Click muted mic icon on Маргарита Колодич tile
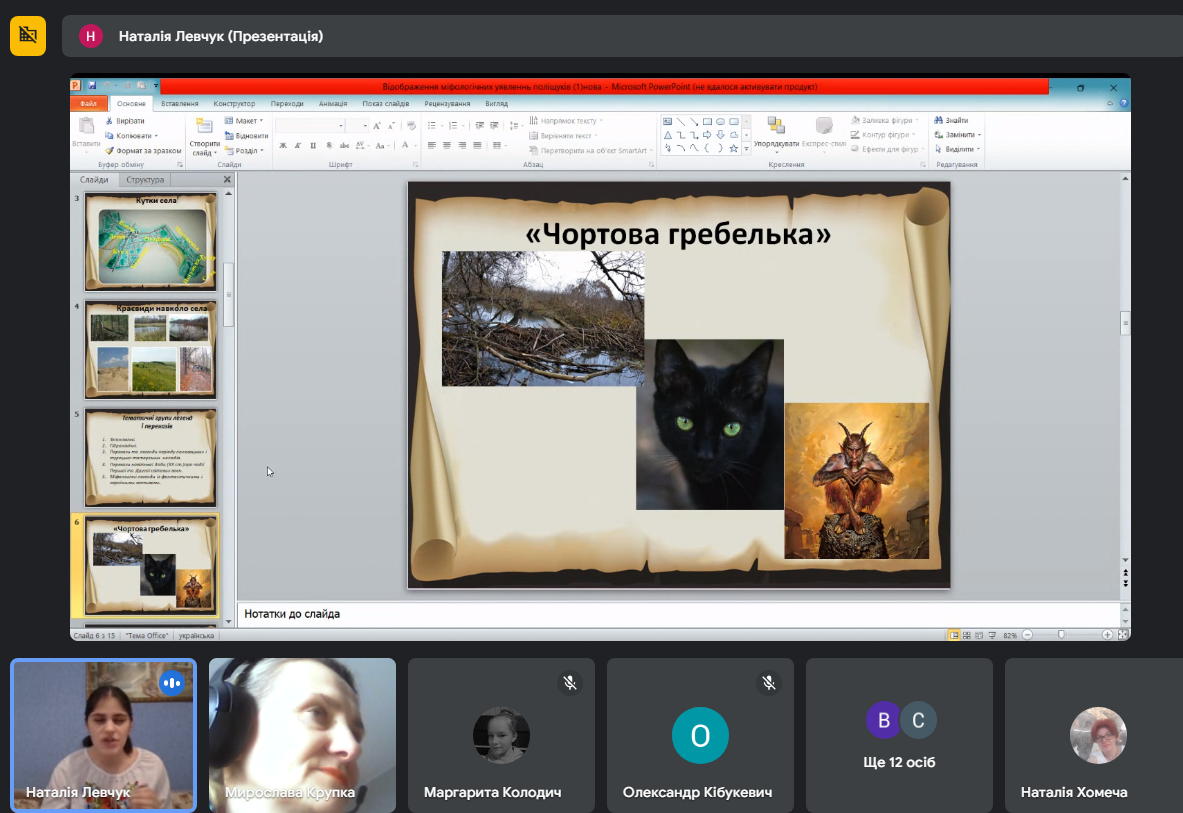This screenshot has height=813, width=1183. (570, 683)
